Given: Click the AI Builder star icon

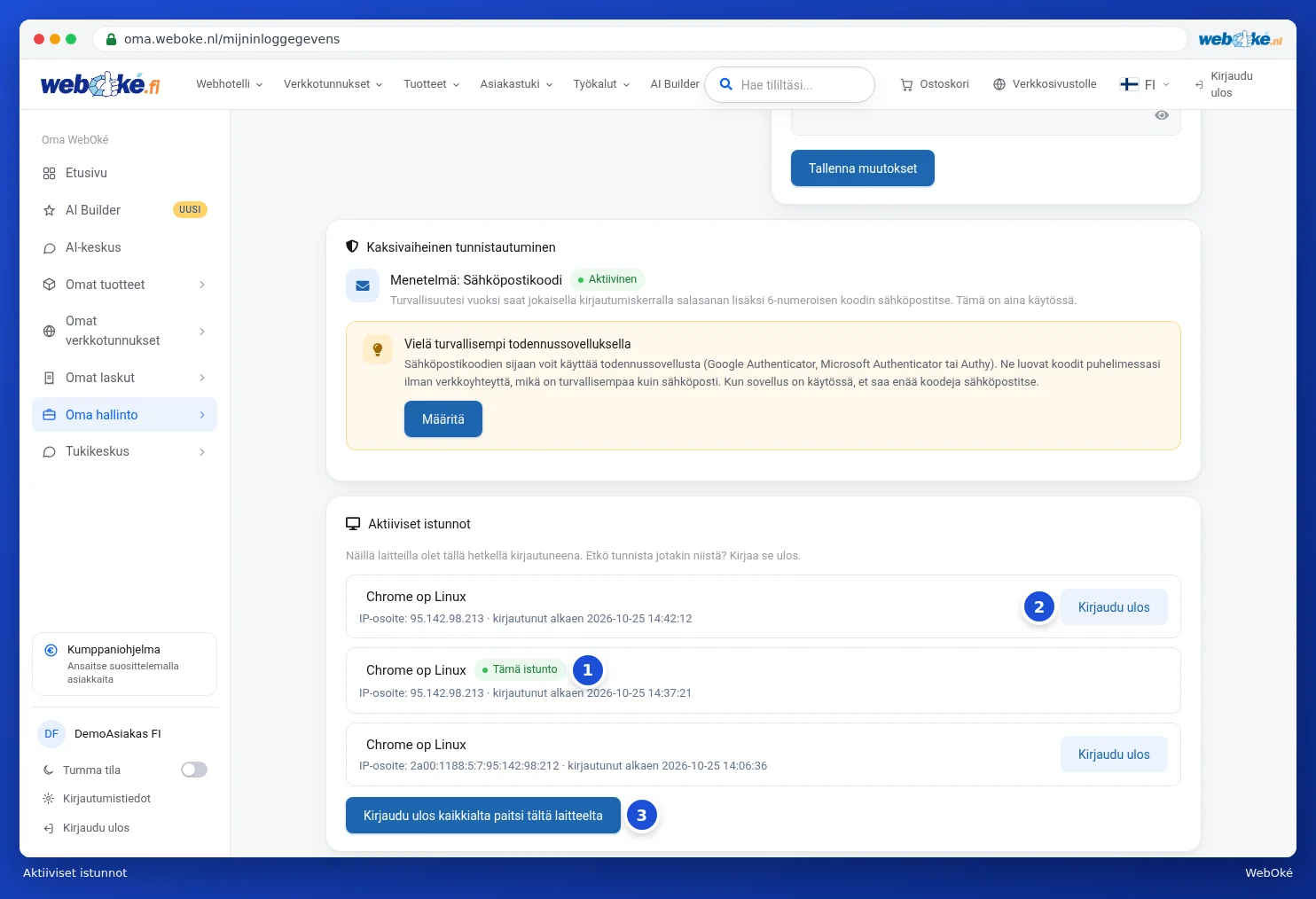Looking at the screenshot, I should pos(49,210).
